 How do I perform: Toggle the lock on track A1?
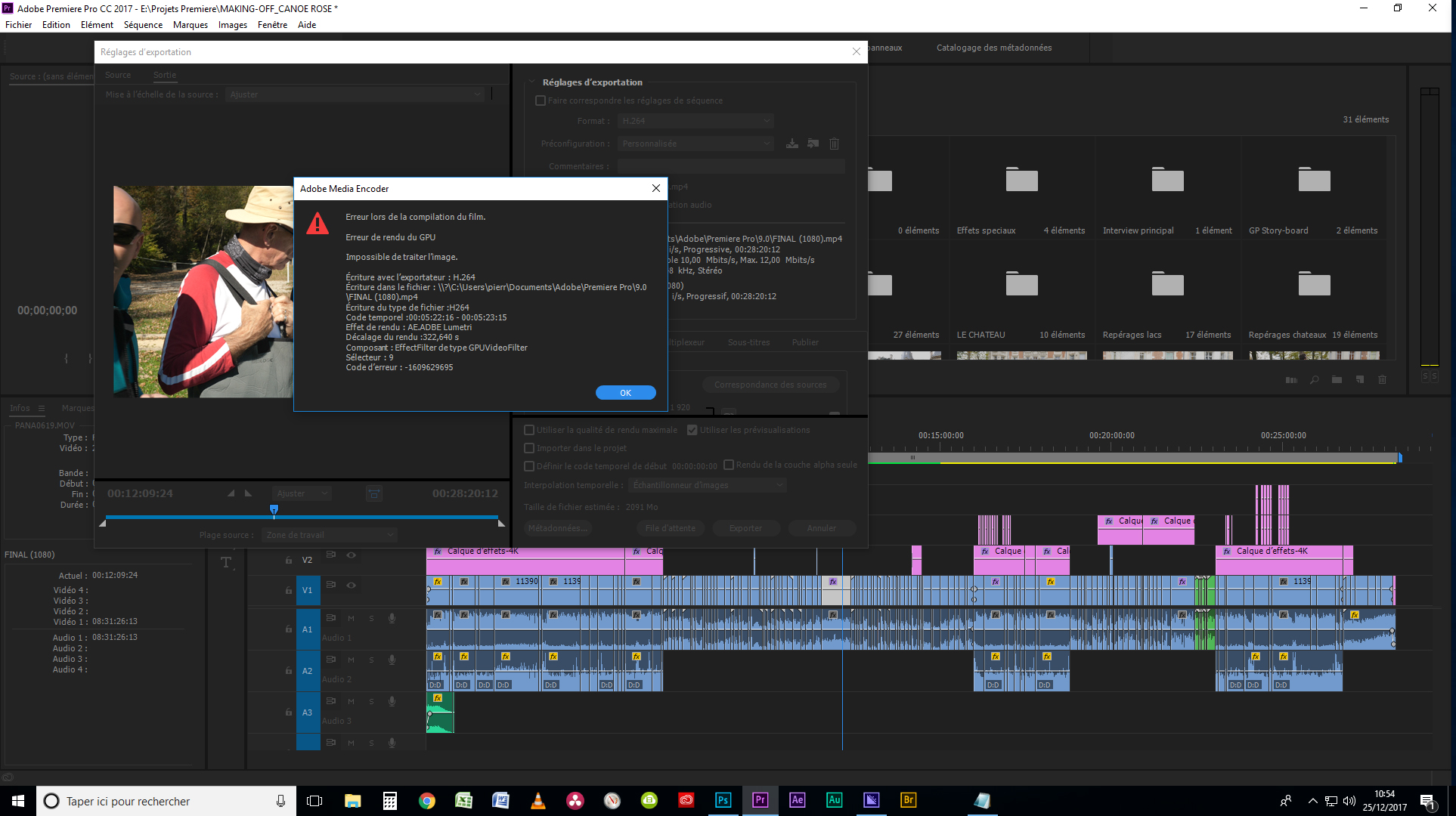click(x=288, y=629)
